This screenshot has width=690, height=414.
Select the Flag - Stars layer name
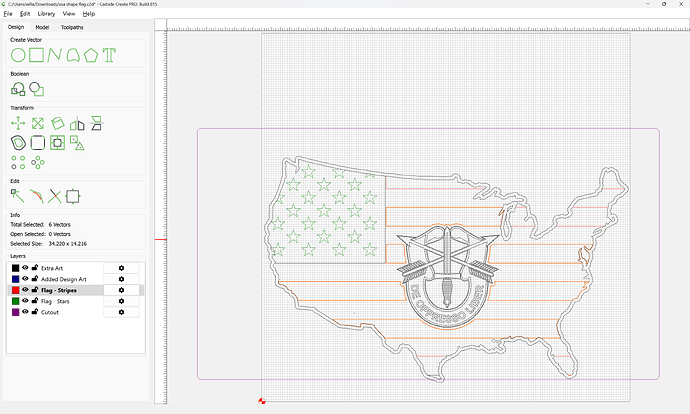click(55, 301)
